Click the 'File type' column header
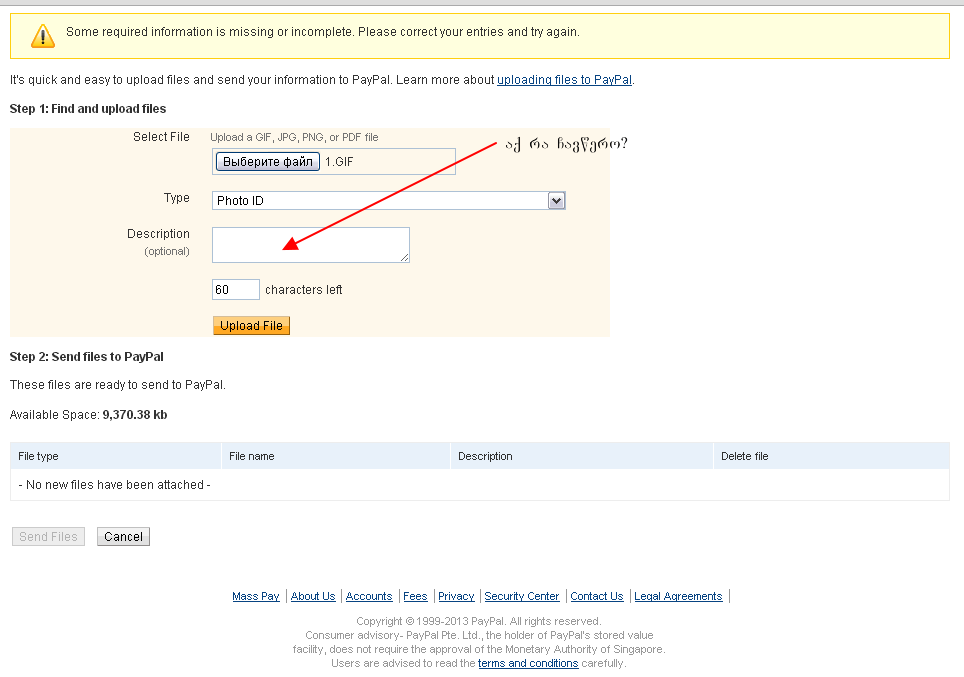 click(x=116, y=456)
